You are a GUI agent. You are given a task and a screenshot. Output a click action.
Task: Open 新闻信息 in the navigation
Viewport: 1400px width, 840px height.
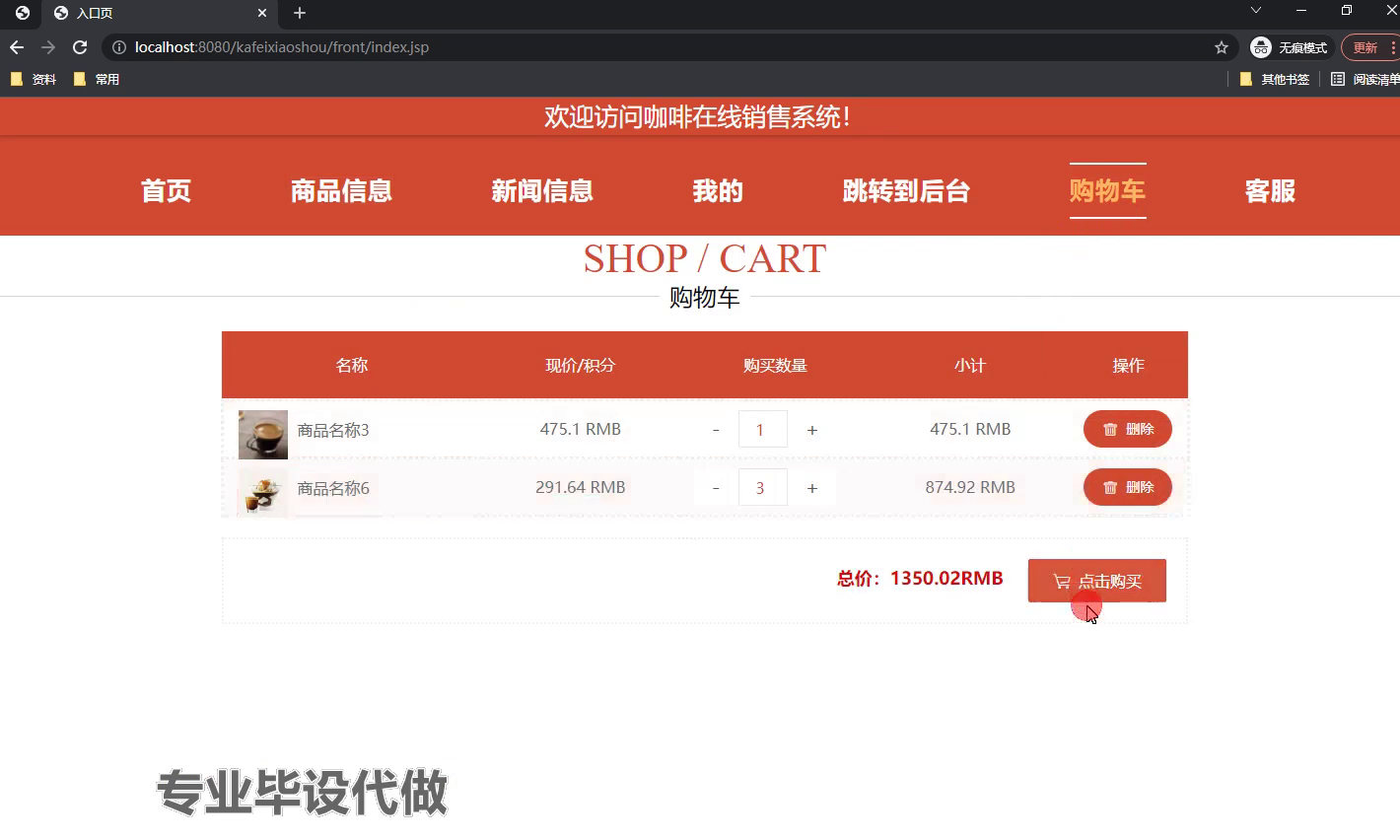click(542, 190)
